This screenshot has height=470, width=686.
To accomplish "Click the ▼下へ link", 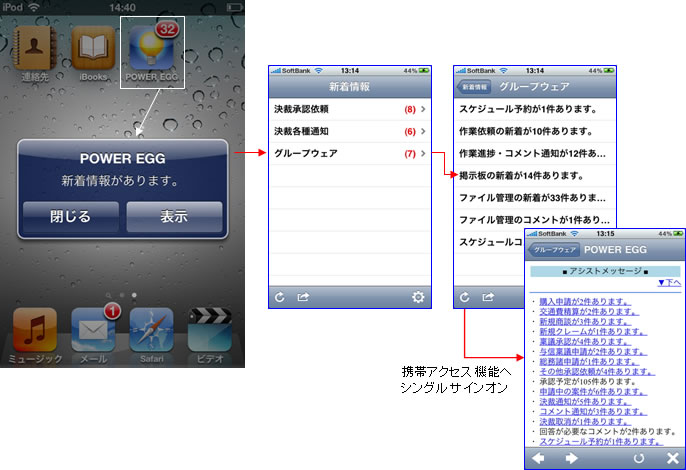I will point(669,283).
